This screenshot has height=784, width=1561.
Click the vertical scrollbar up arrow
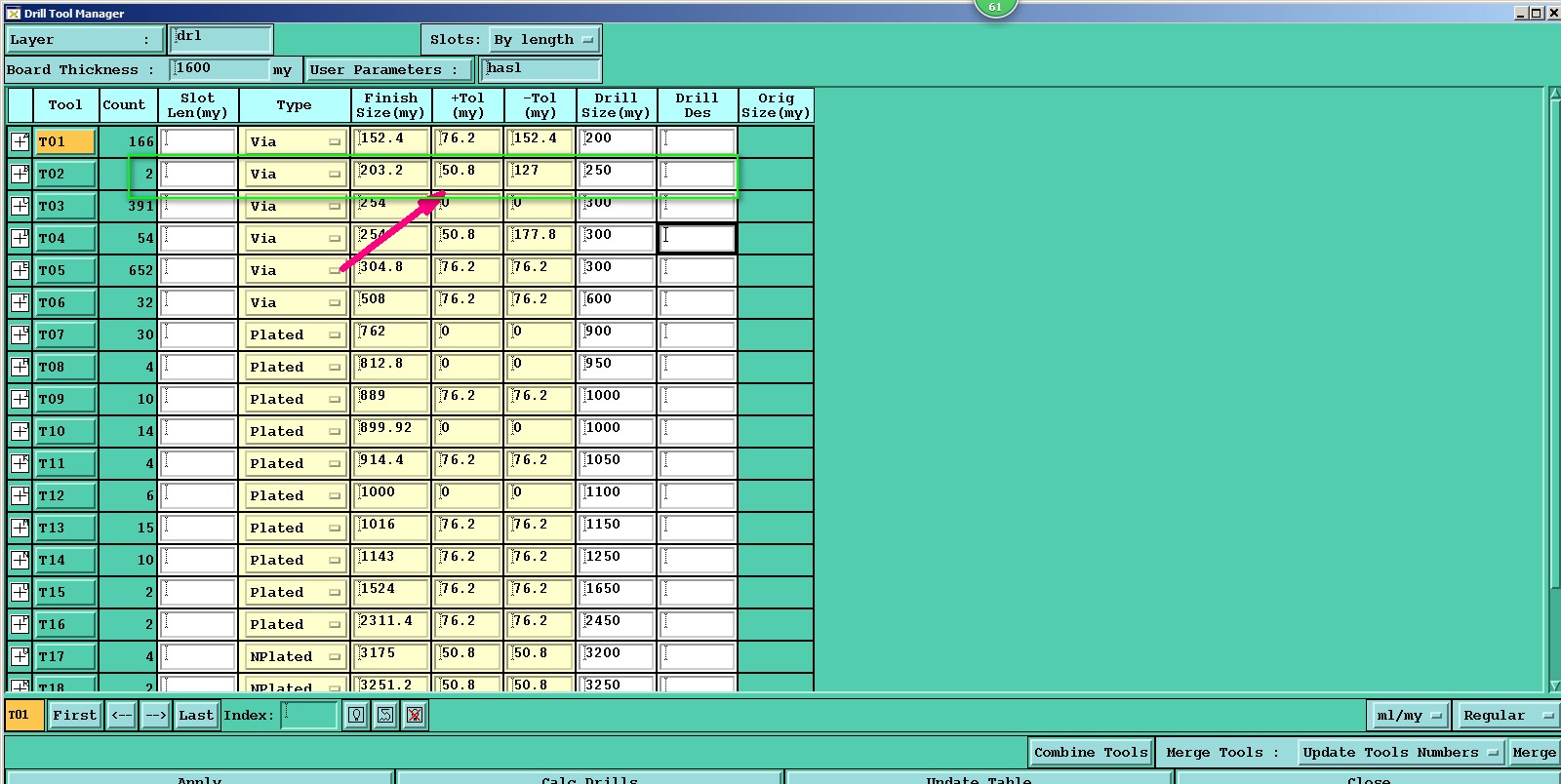tap(1554, 95)
